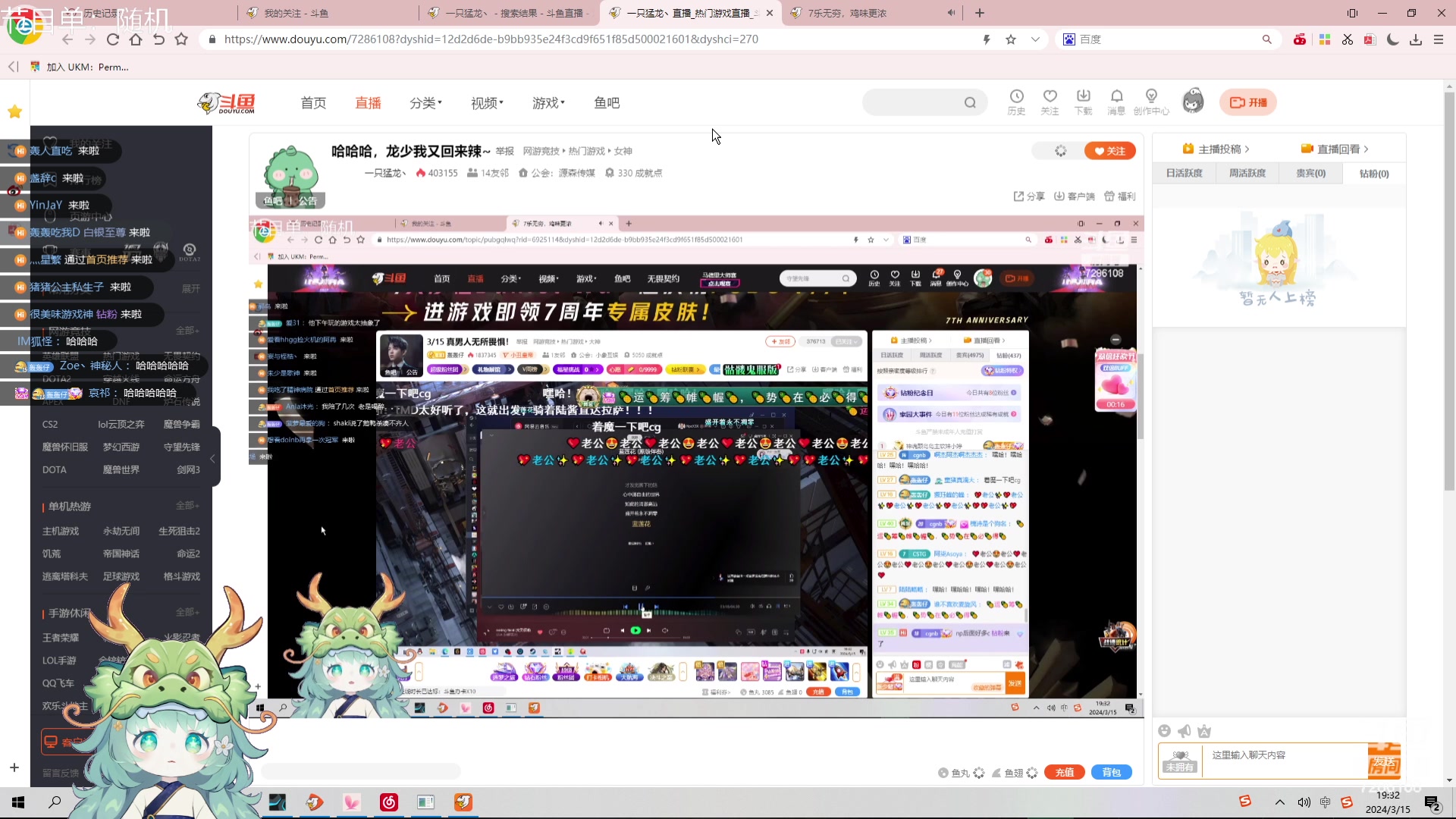Click the red 充值 recharge button
This screenshot has width=1456, height=819.
(x=1064, y=772)
